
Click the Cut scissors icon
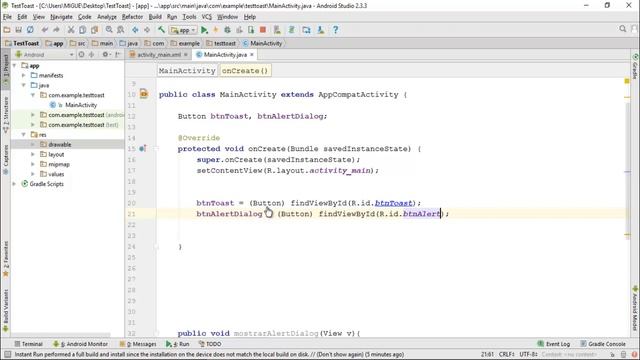[71, 30]
